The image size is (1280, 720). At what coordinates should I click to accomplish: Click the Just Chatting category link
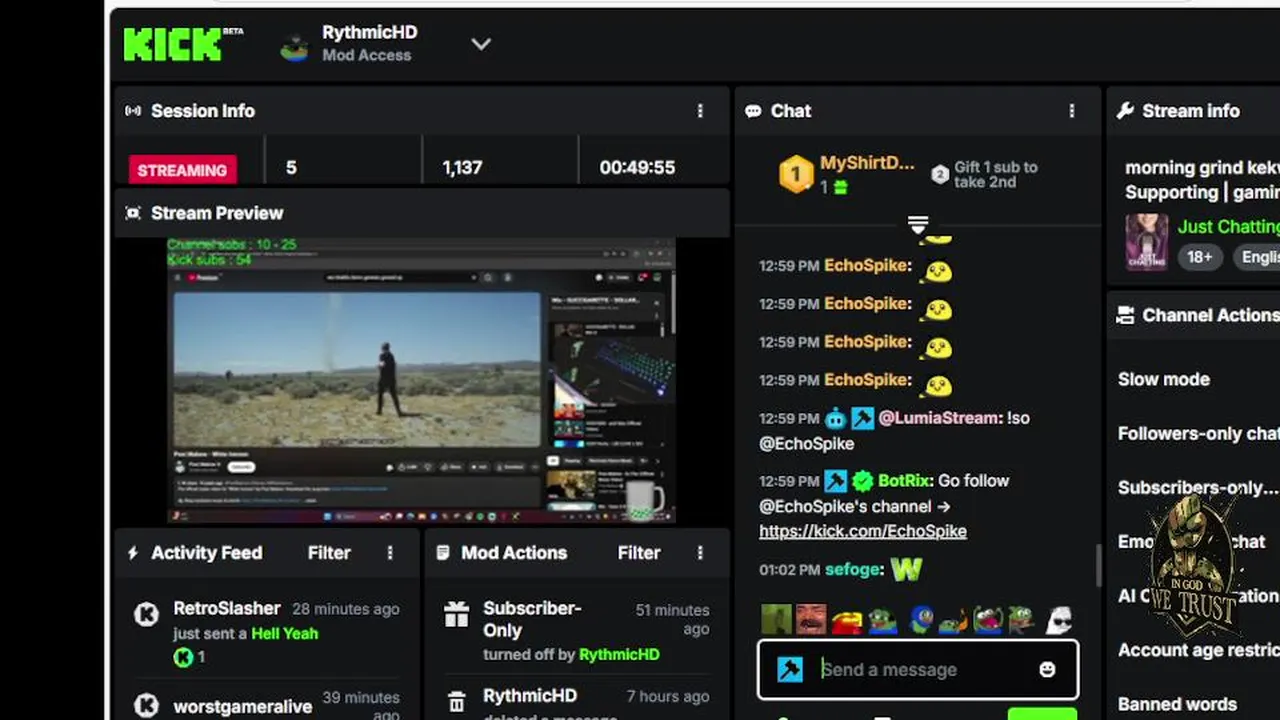(1228, 226)
